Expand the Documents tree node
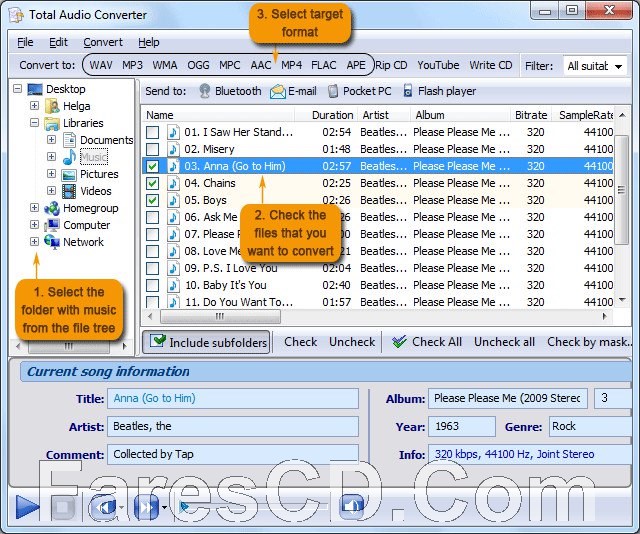Screen dimensions: 640x534 51,140
